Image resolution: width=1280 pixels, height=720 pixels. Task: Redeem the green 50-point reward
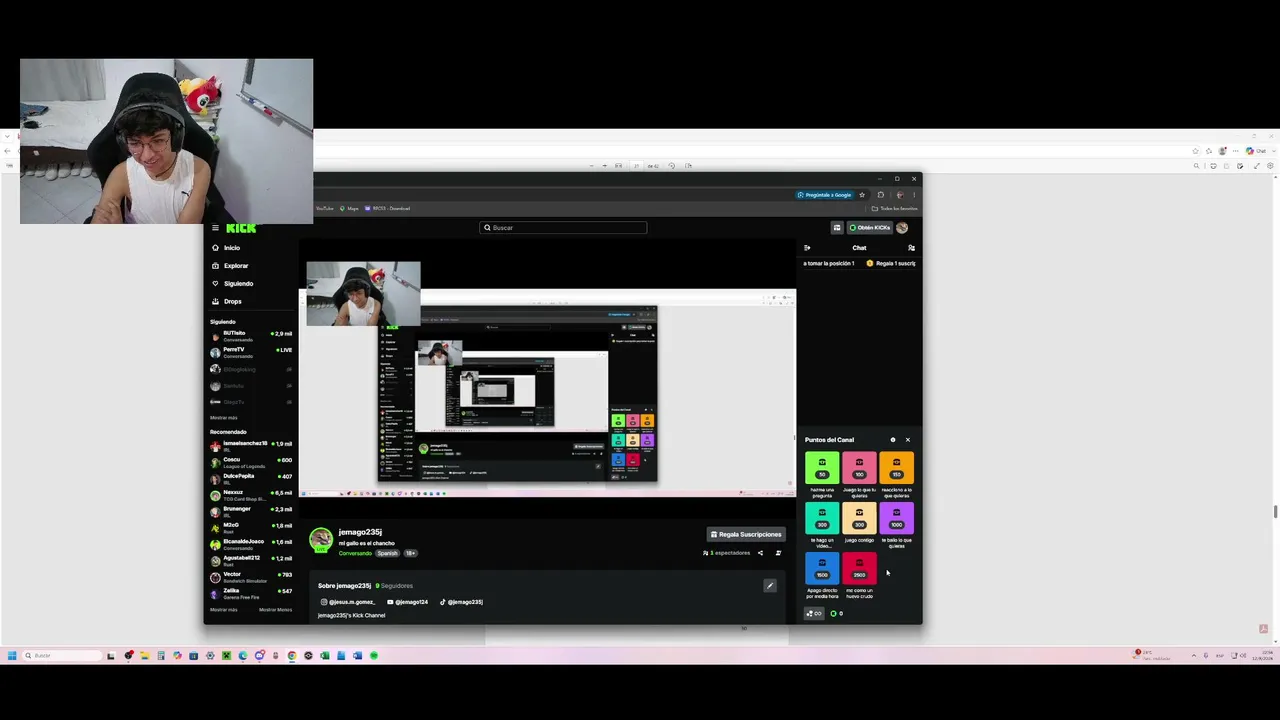point(822,467)
